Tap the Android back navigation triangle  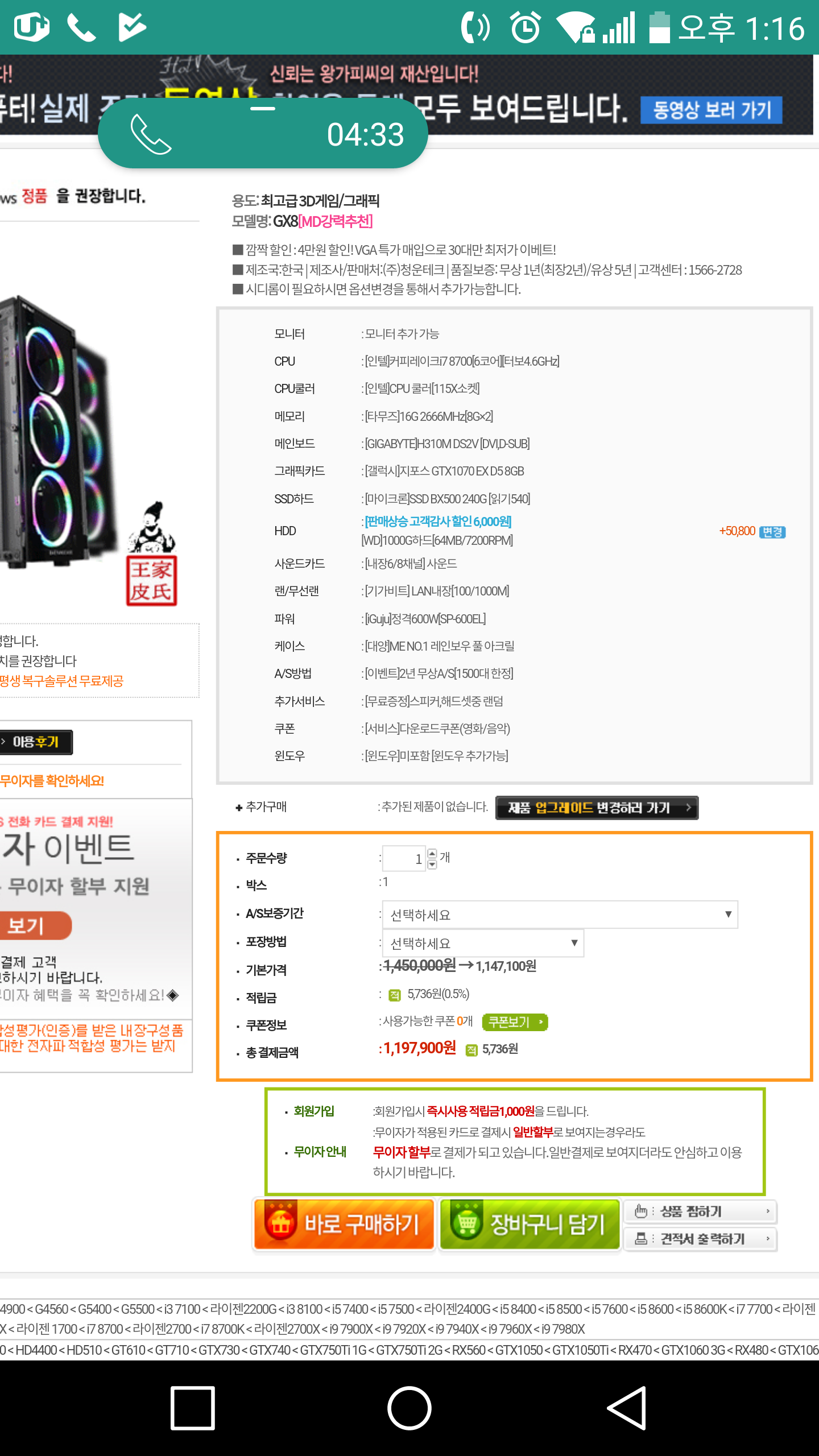pyautogui.click(x=627, y=1408)
